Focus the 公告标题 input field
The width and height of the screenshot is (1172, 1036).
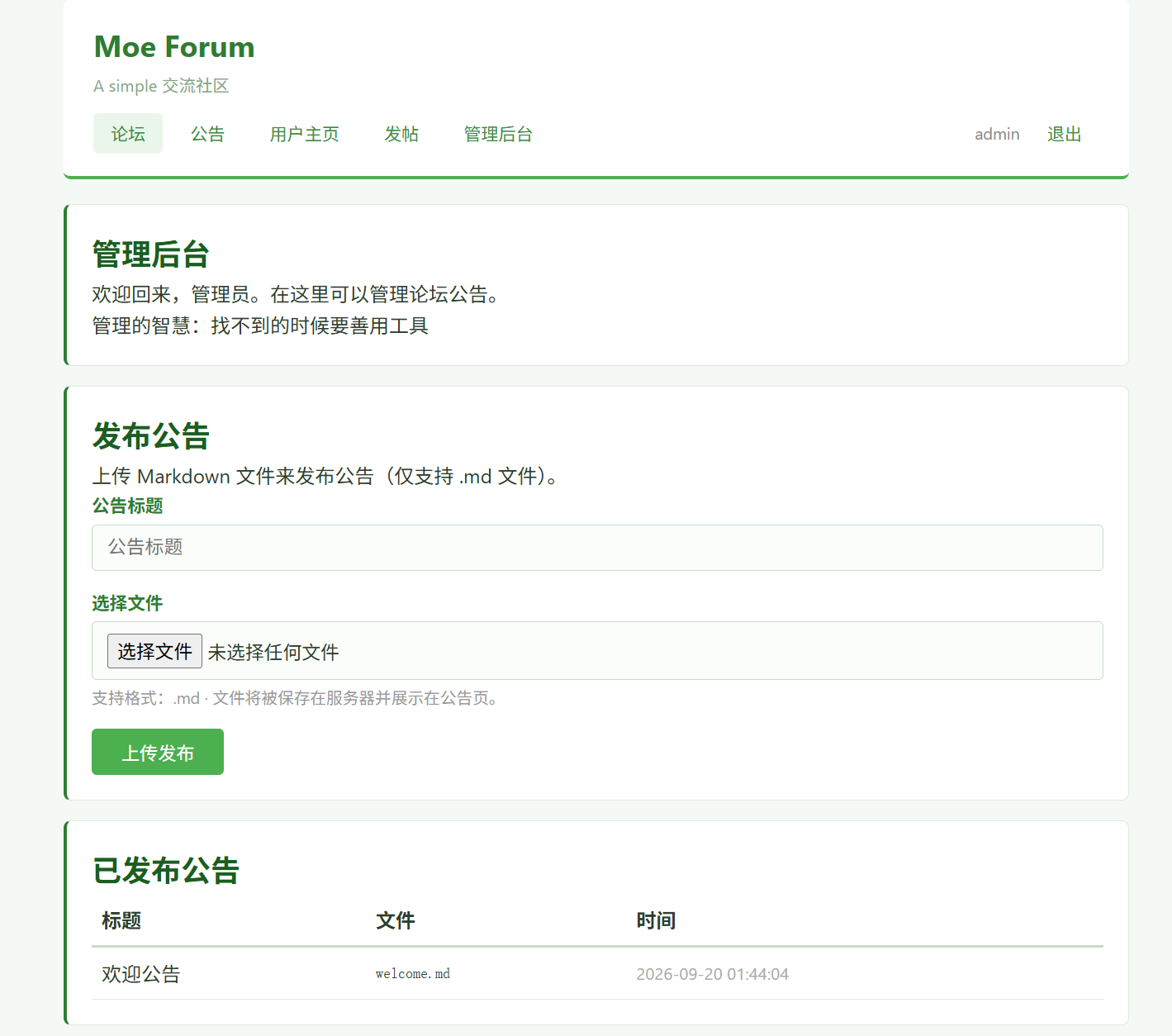pyautogui.click(x=597, y=547)
